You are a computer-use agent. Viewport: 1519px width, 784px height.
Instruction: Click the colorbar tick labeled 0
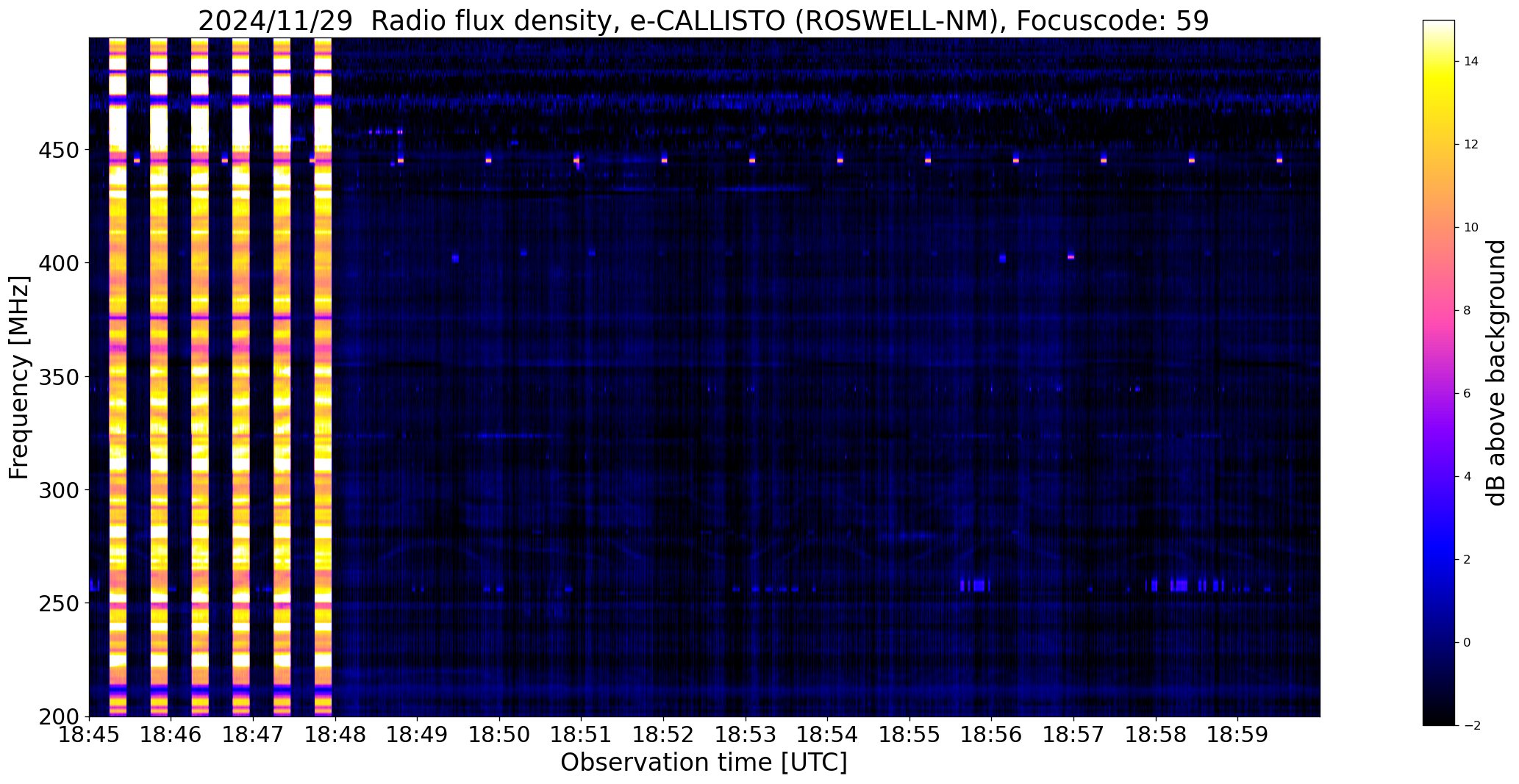1468,643
